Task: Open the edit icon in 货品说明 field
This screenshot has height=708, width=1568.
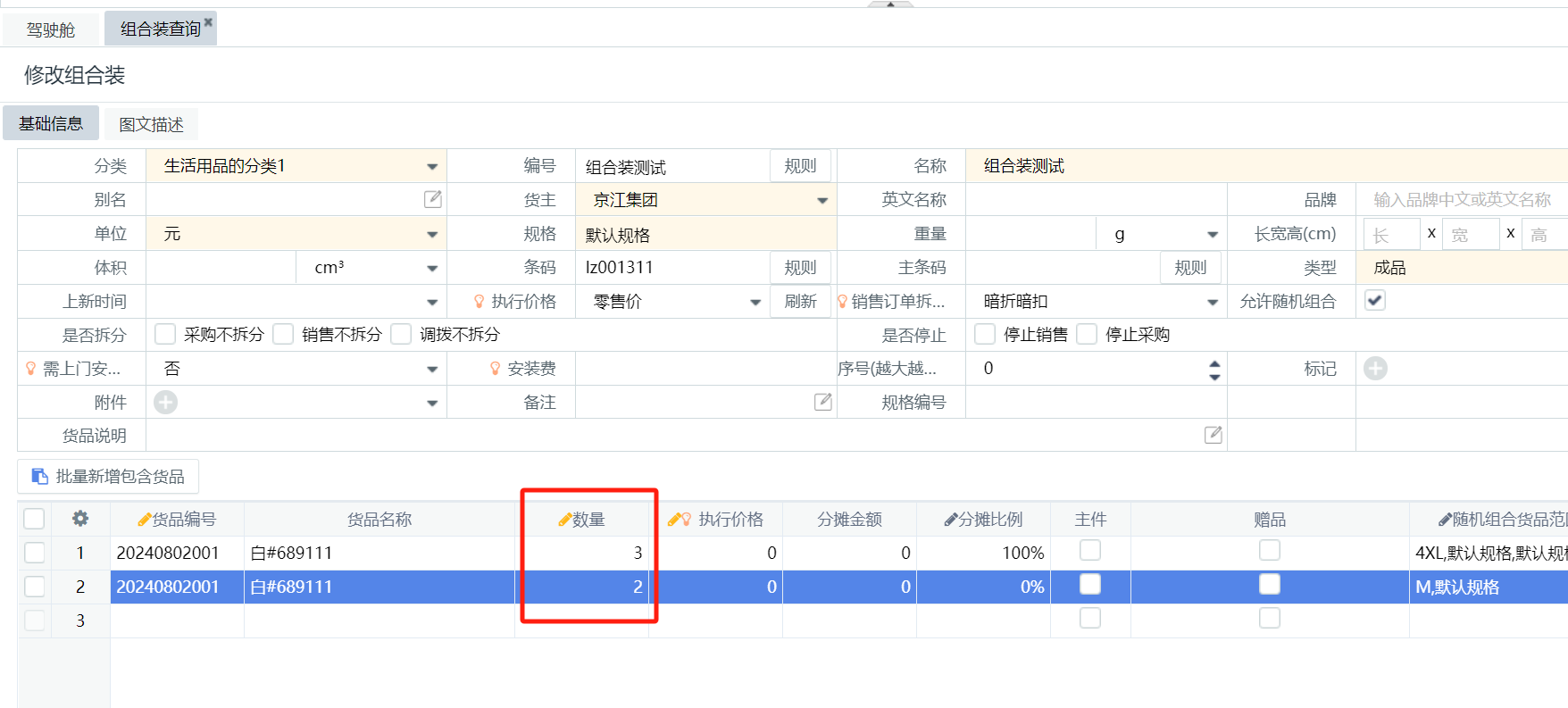Action: click(x=1213, y=435)
